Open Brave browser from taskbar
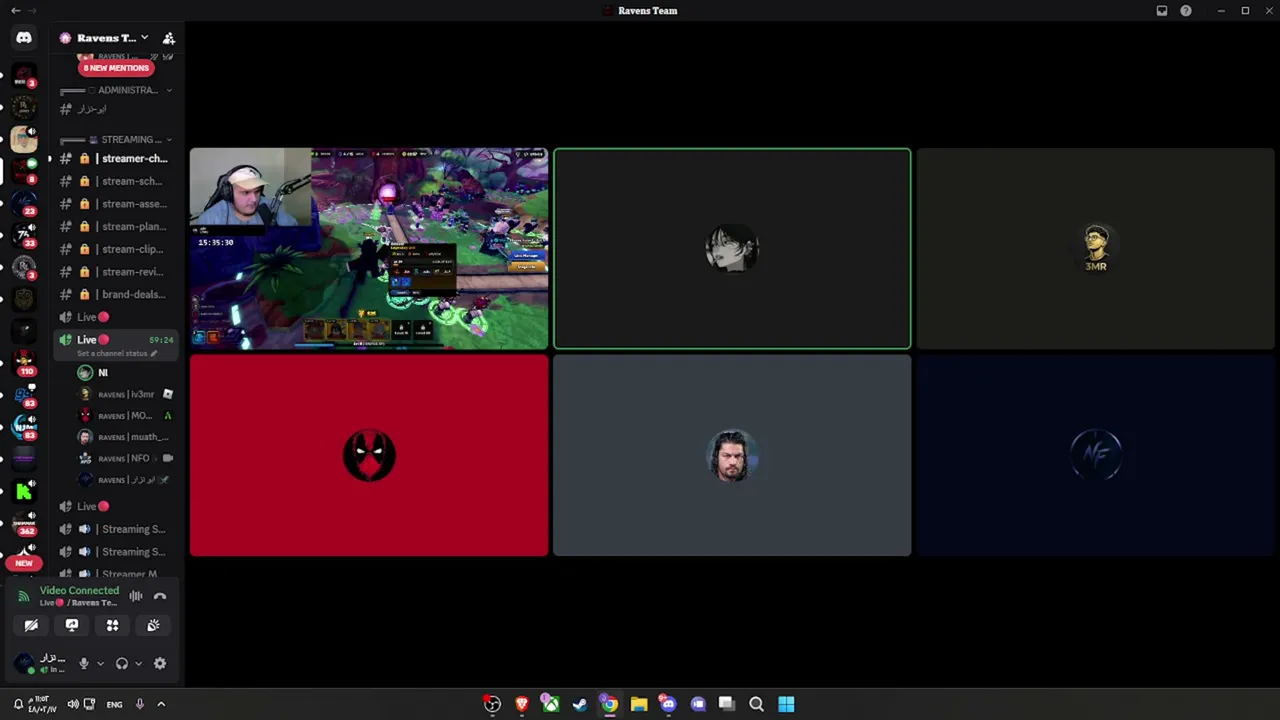This screenshot has width=1280, height=720. click(x=521, y=704)
